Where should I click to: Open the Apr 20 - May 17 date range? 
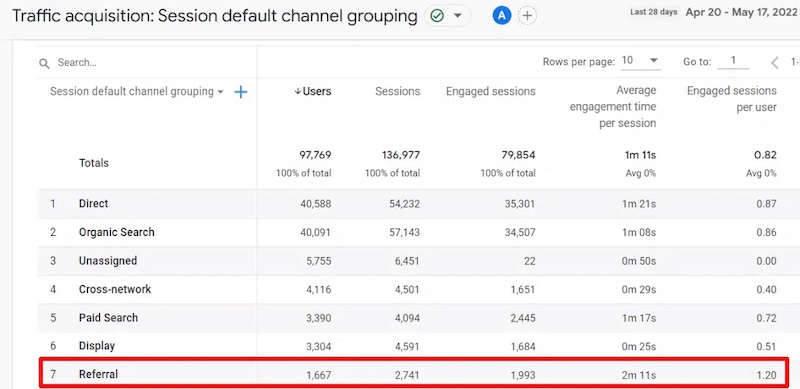[x=741, y=12]
